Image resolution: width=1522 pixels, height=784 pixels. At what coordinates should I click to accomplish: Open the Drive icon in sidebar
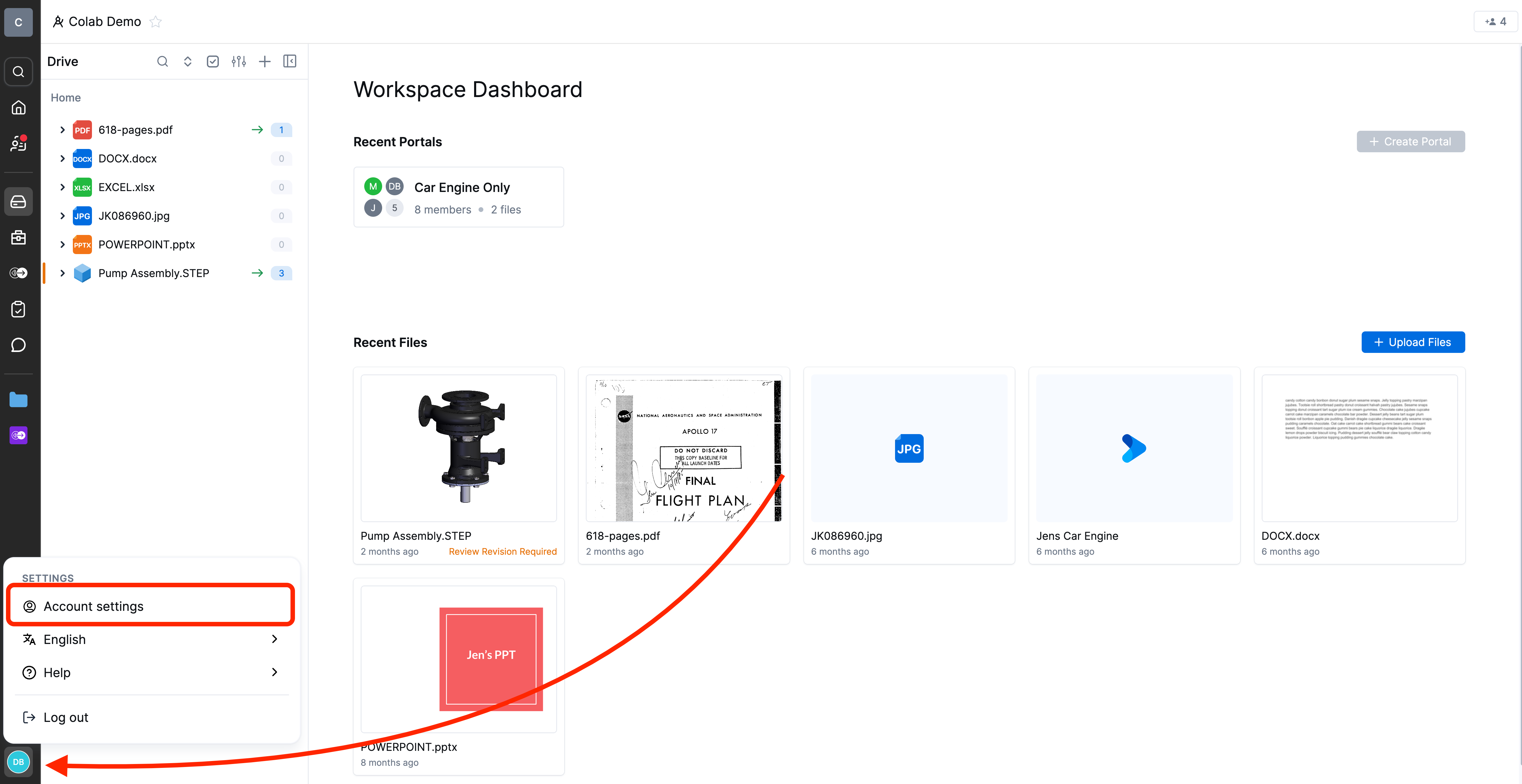coord(18,202)
